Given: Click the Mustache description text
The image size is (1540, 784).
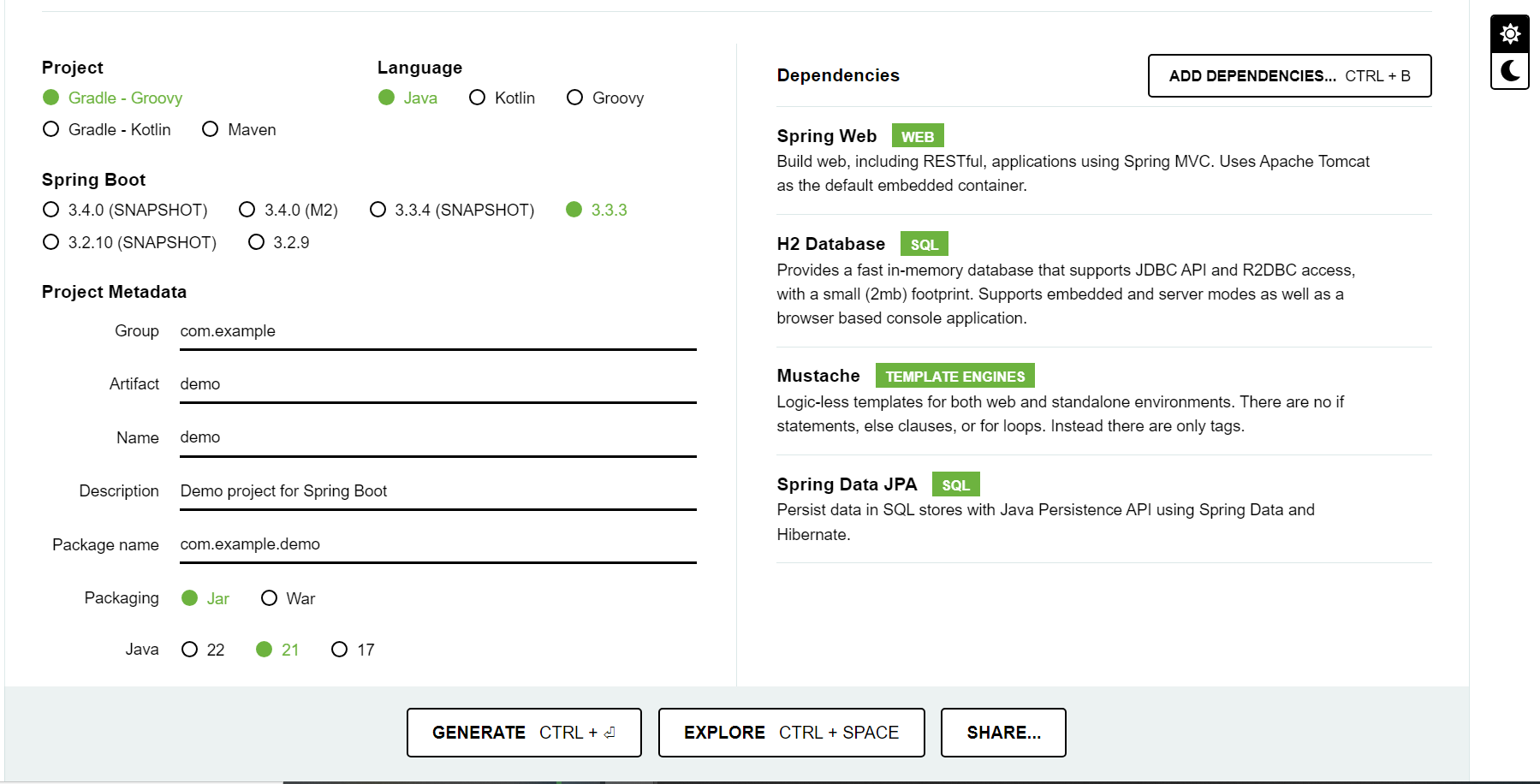Looking at the screenshot, I should (1060, 413).
